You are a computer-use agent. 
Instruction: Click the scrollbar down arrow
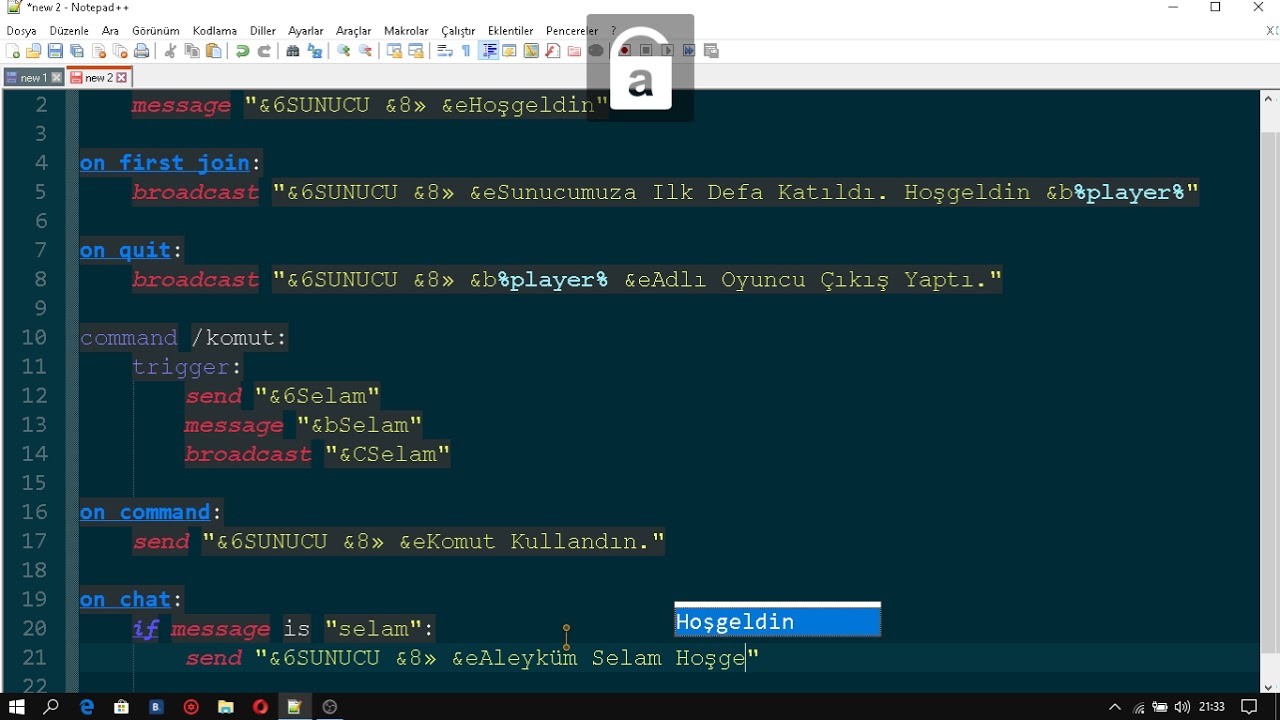point(1269,686)
